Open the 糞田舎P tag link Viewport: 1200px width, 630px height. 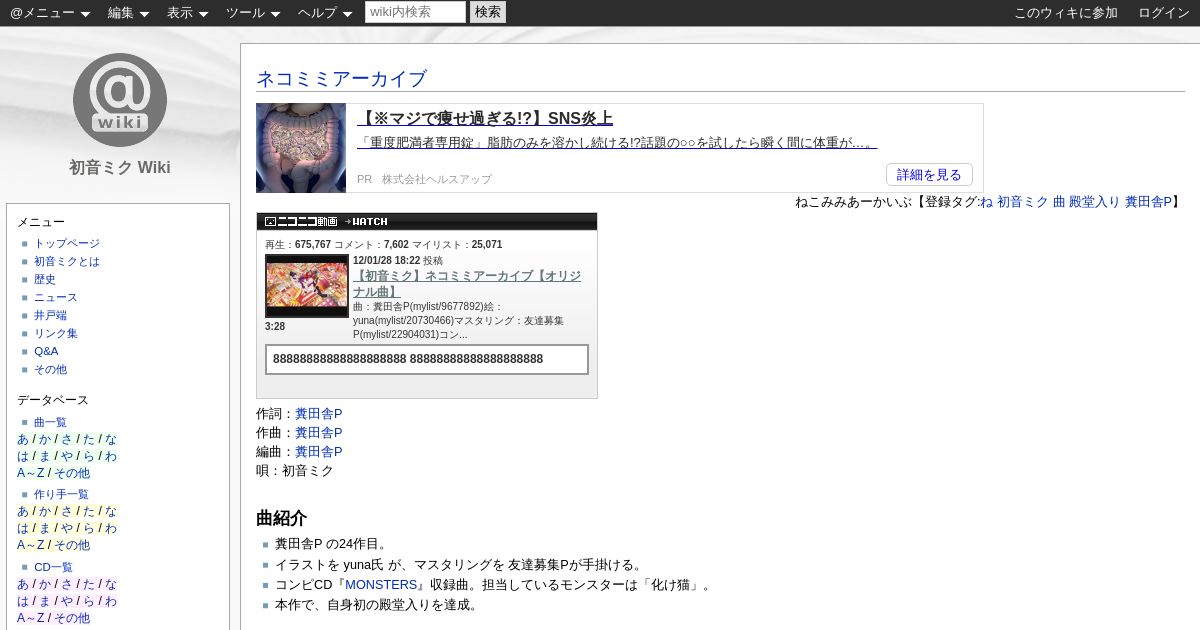[1148, 202]
